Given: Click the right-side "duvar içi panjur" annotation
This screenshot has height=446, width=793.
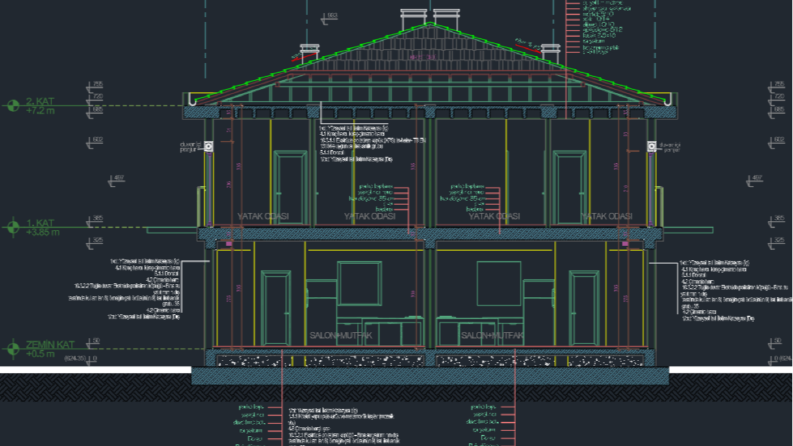Looking at the screenshot, I should tap(671, 147).
